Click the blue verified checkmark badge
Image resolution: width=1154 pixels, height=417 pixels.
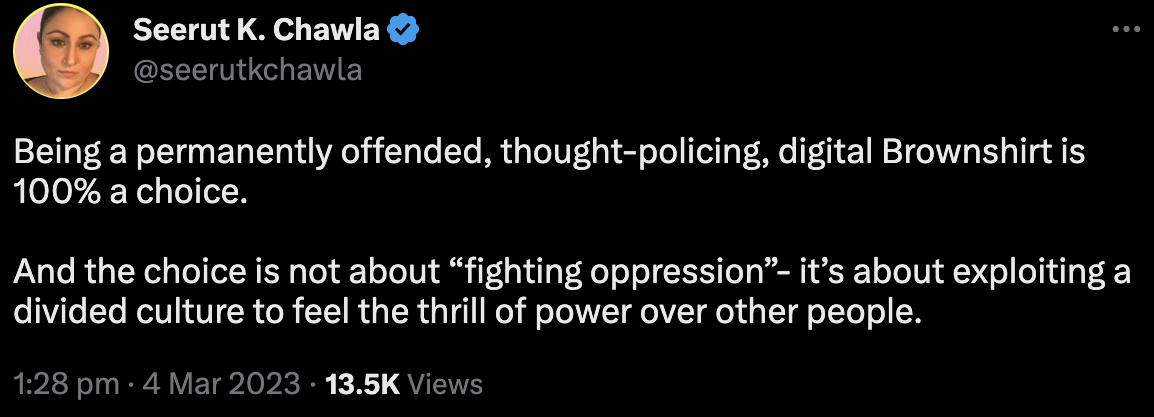(403, 32)
